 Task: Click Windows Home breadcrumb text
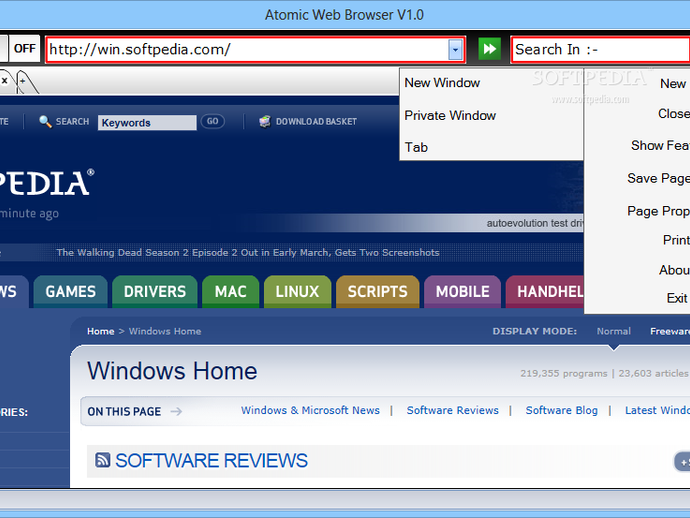[x=165, y=331]
